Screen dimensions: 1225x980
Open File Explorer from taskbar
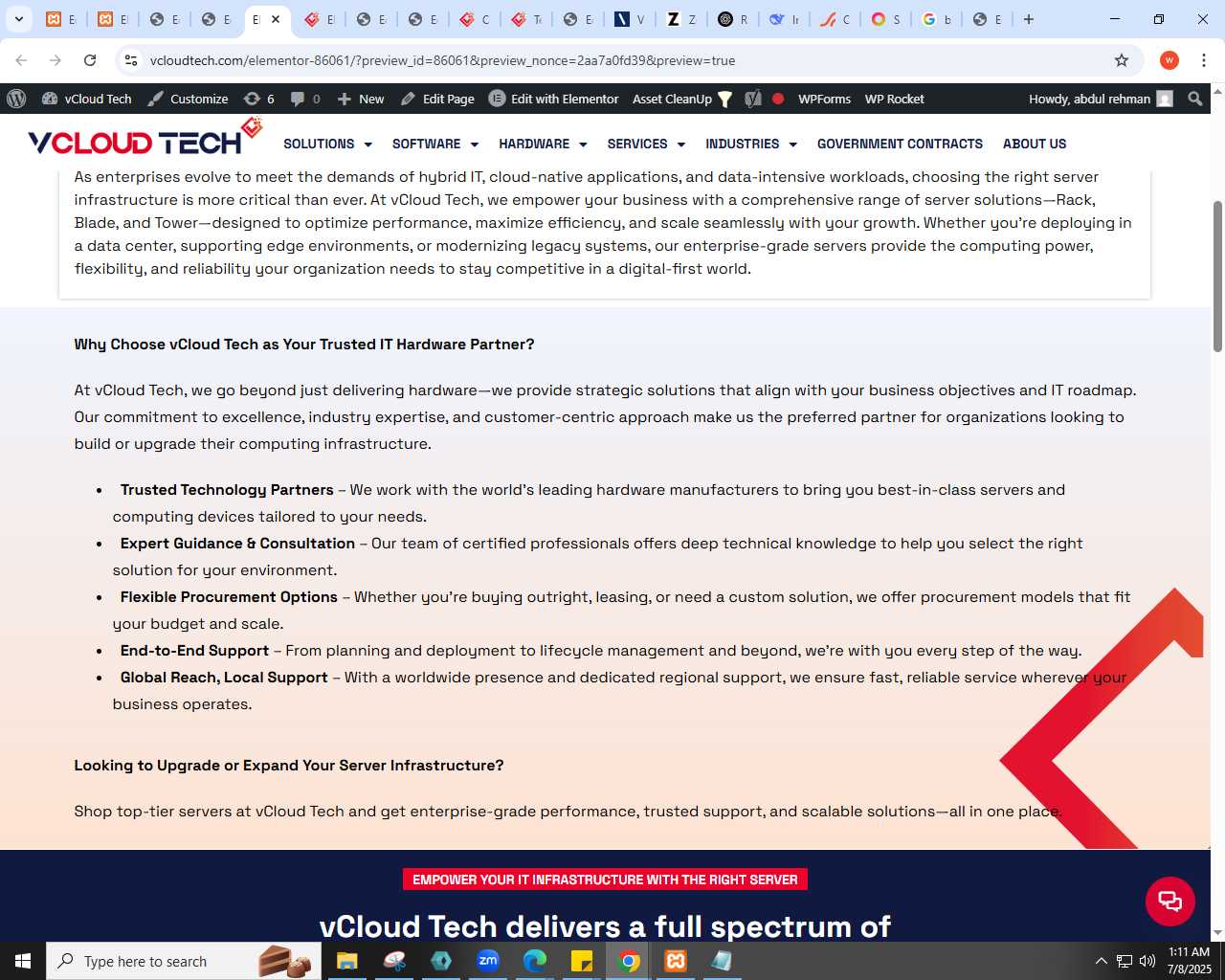point(346,961)
